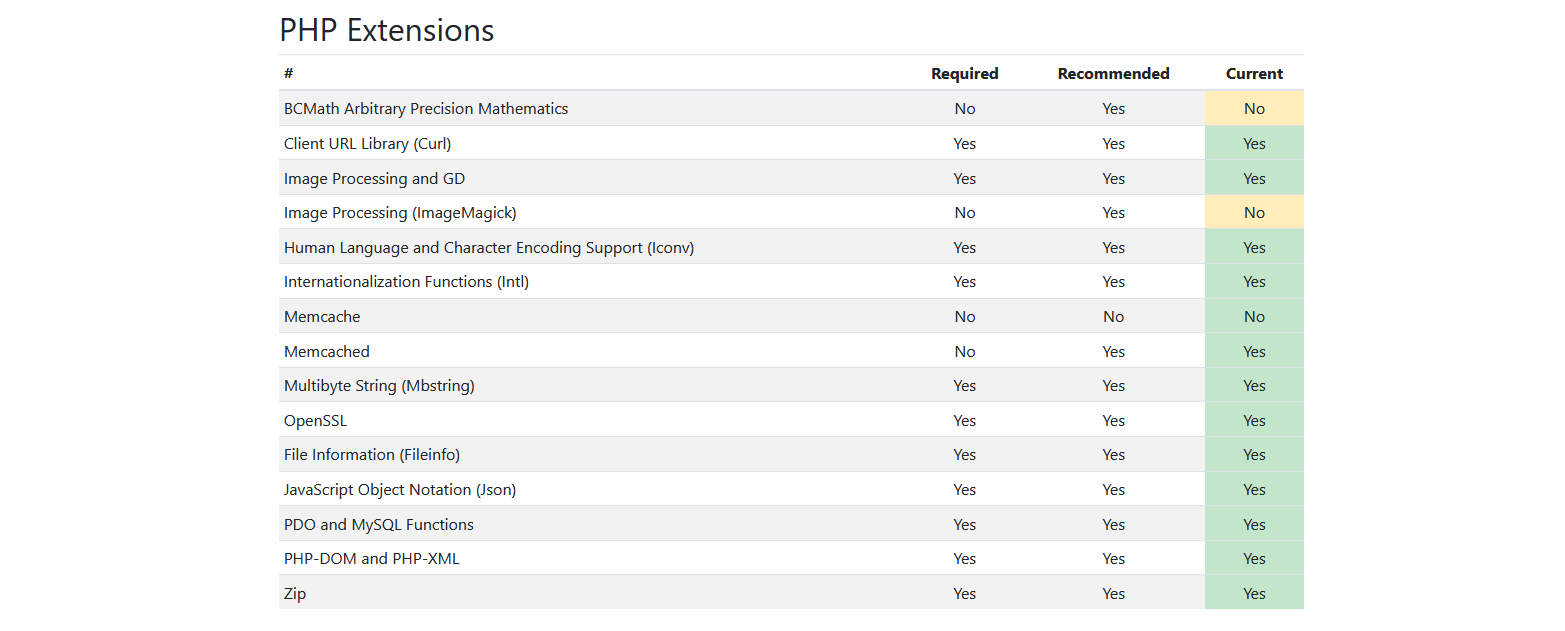The width and height of the screenshot is (1565, 631).
Task: Open the PDO and MySQL Functions link
Action: [x=378, y=523]
